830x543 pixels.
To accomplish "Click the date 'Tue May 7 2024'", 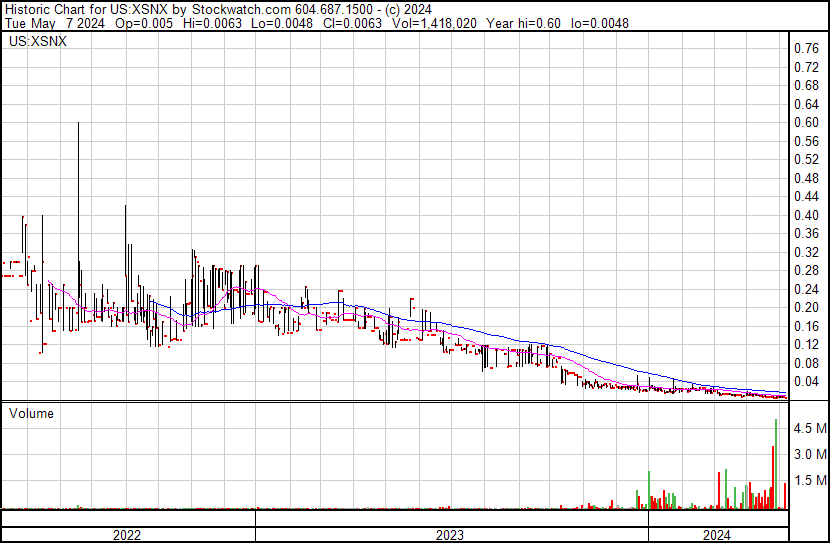I will 55,23.
